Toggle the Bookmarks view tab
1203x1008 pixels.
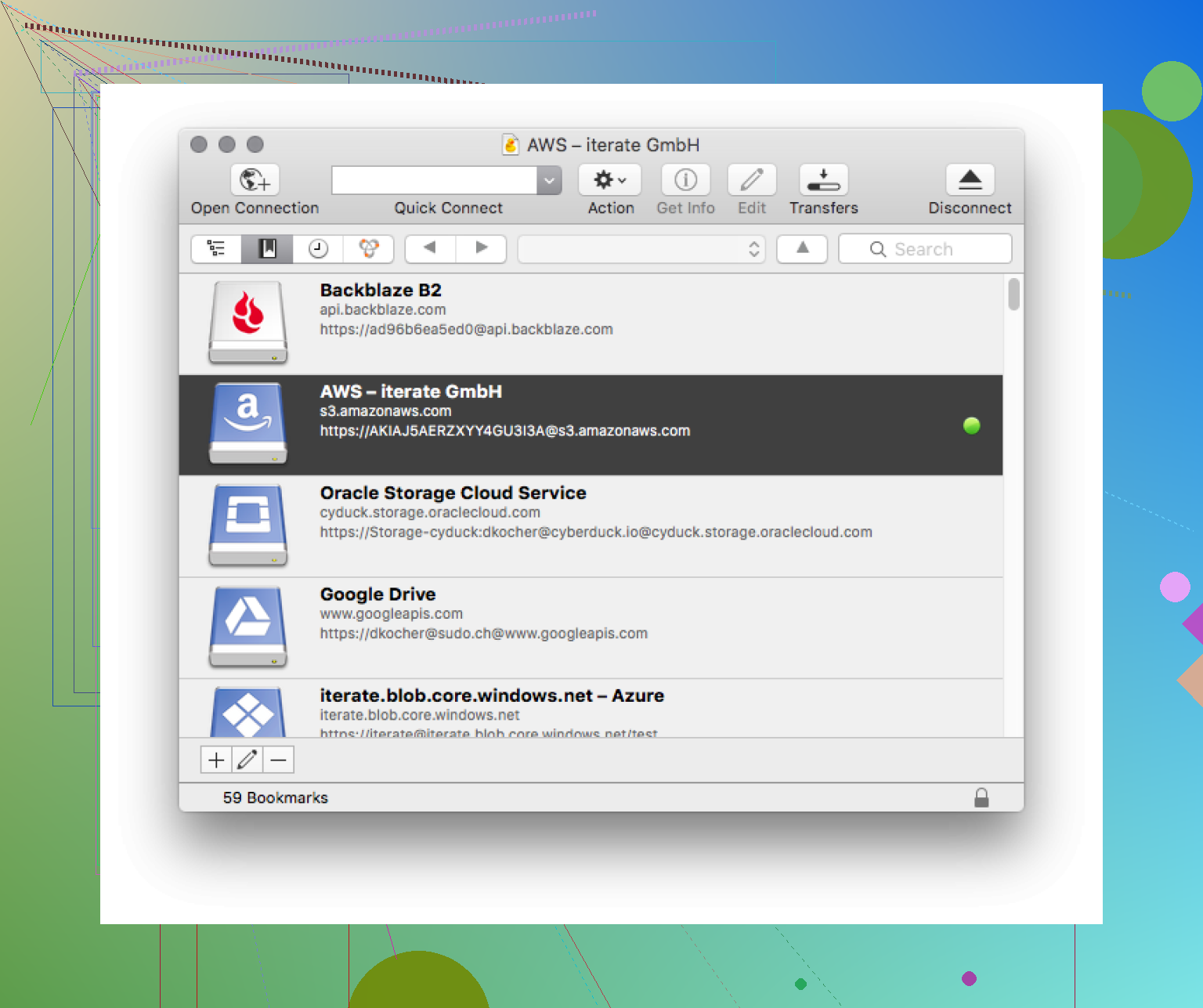[x=267, y=249]
